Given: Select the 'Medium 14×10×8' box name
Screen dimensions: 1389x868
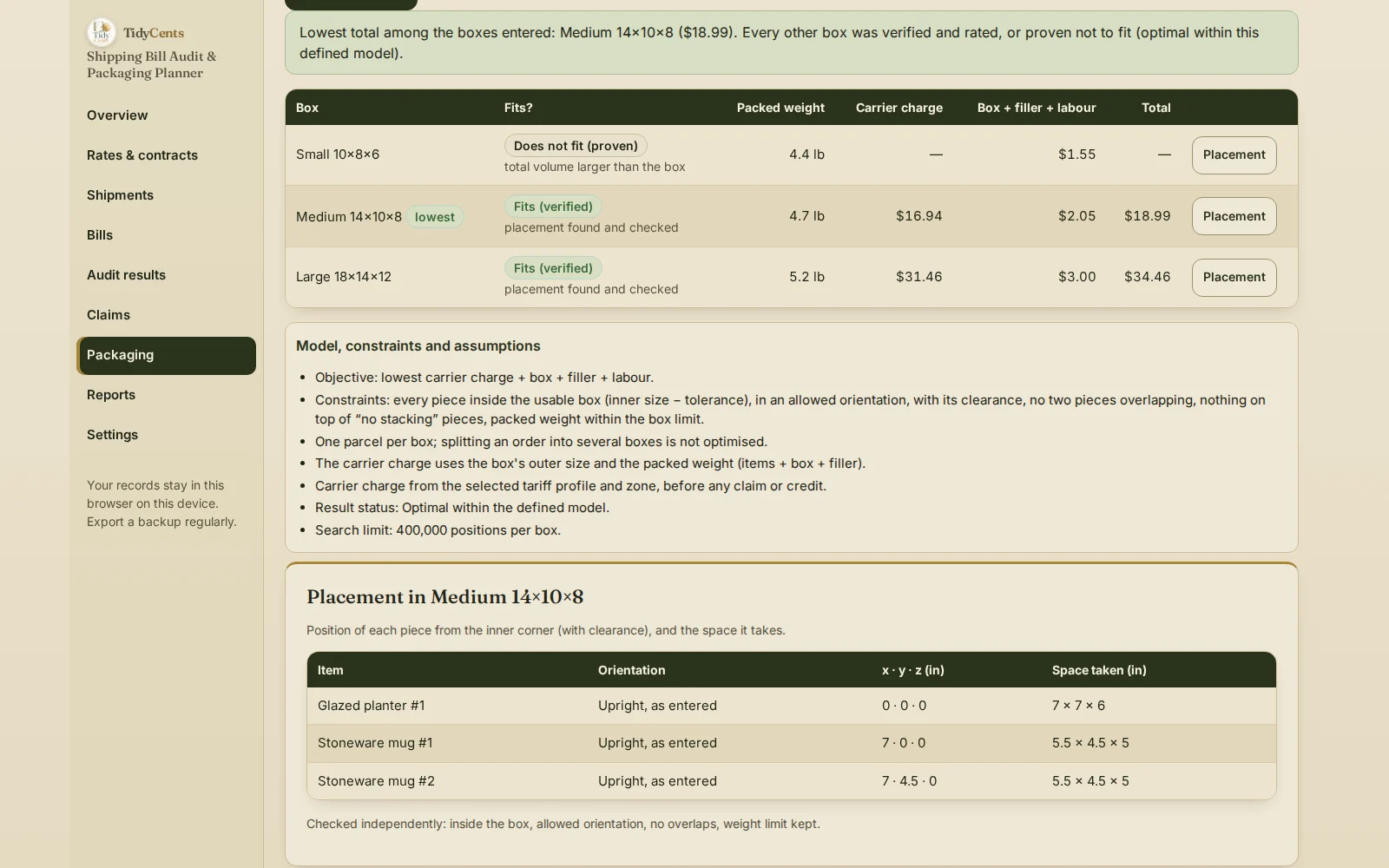Looking at the screenshot, I should pyautogui.click(x=349, y=217).
